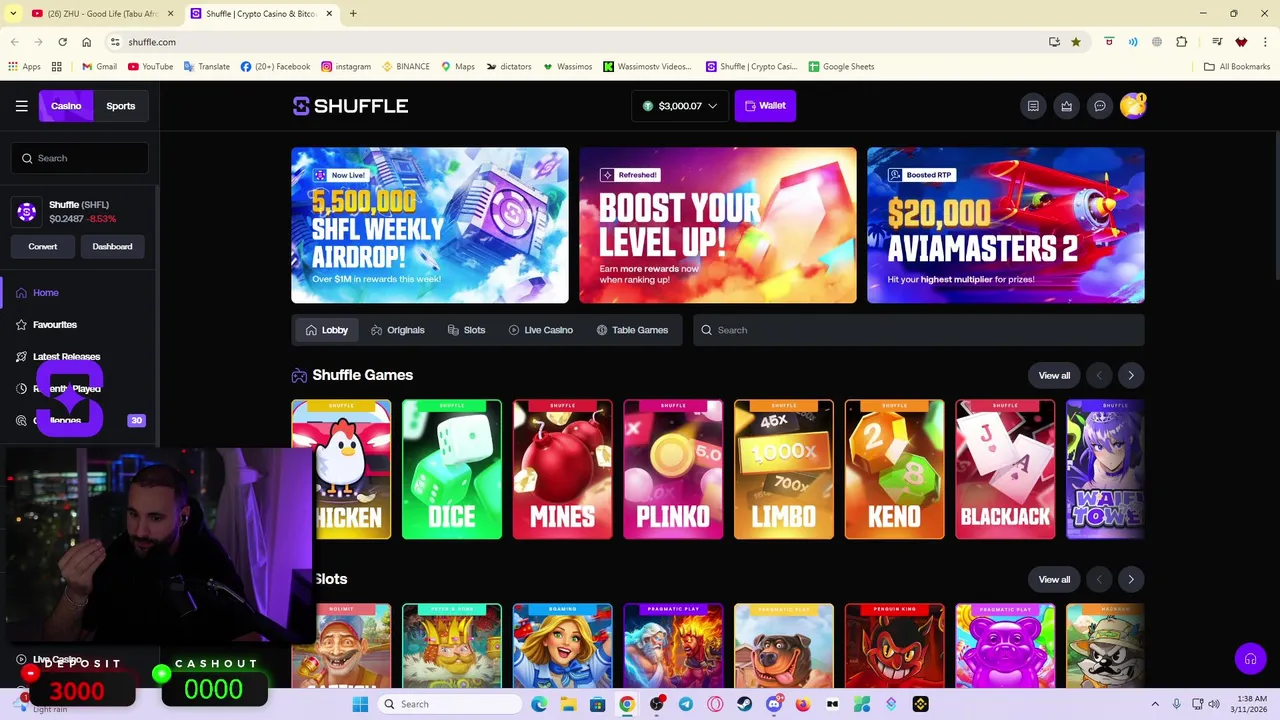Open Telegram from taskbar

[685, 704]
